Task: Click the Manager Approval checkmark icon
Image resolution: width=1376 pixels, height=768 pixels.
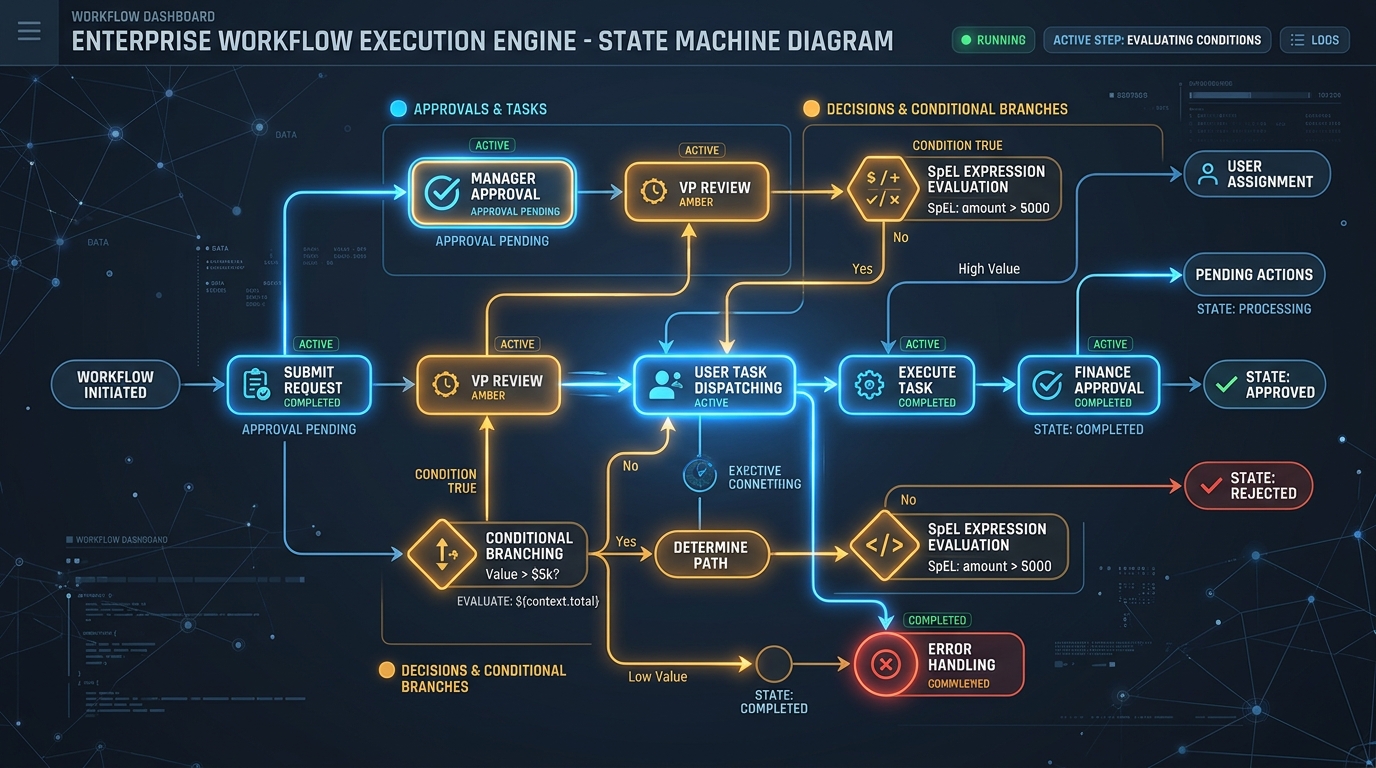Action: [442, 193]
